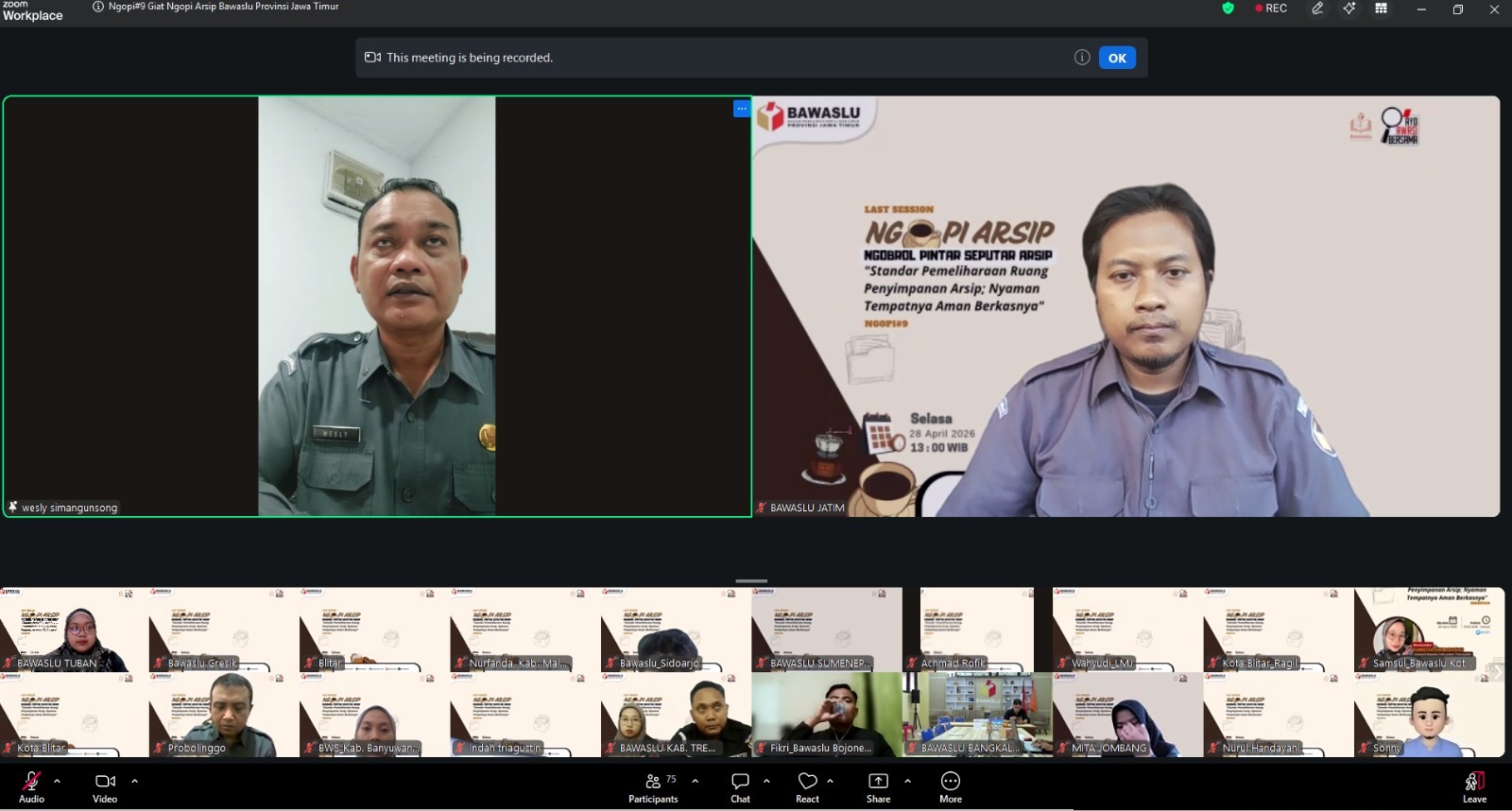Dismiss the recording notice with OK

(x=1117, y=58)
